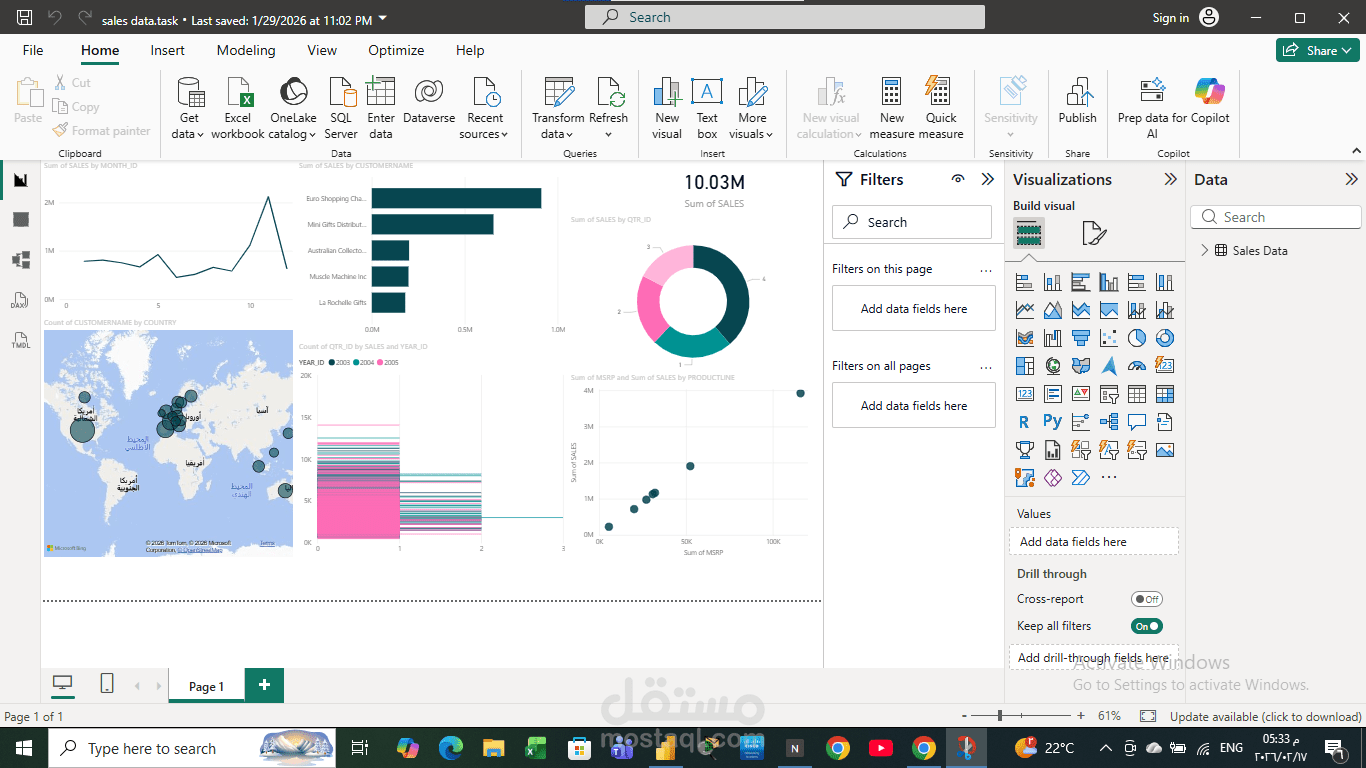Select the Page 1 tab

click(205, 685)
